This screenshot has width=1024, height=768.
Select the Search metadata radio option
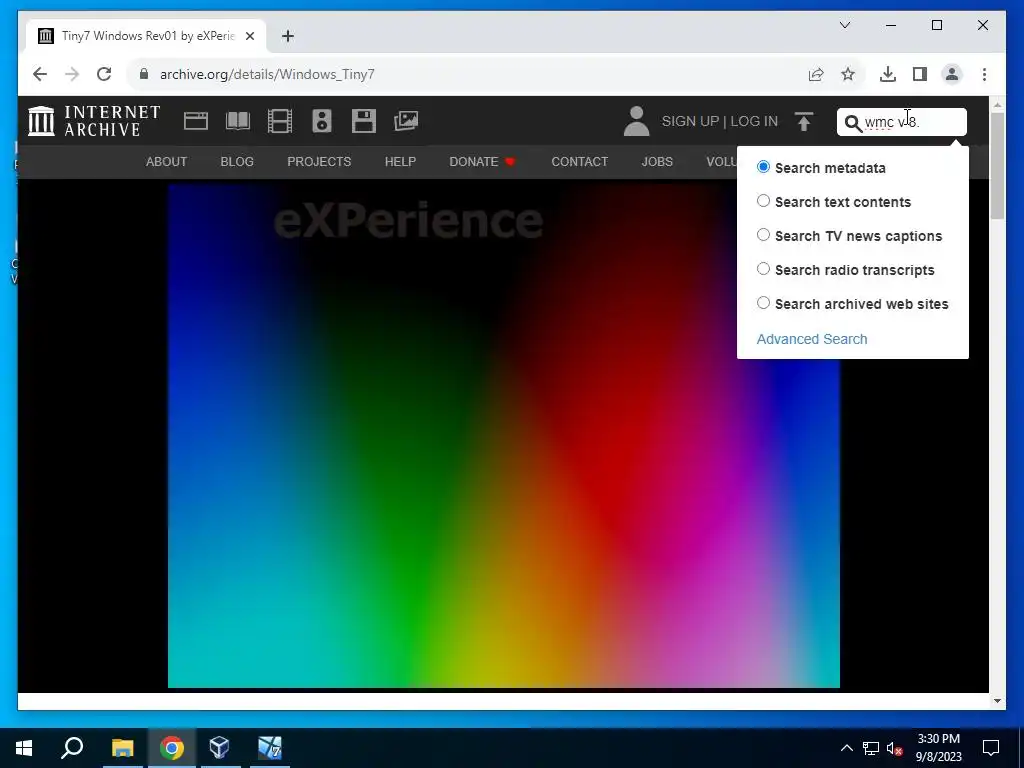click(x=763, y=167)
